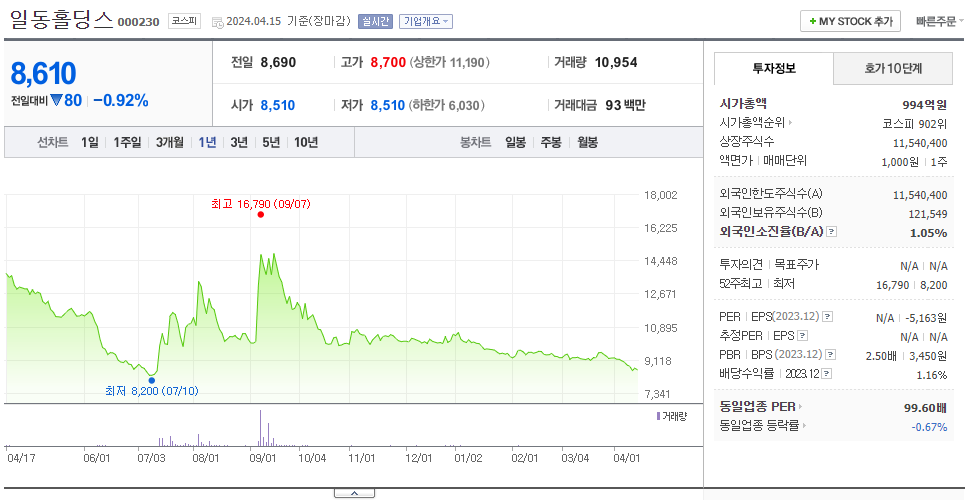This screenshot has width=968, height=500.
Task: Open help icon next to PBR BPS(2023.12)
Action: click(831, 355)
